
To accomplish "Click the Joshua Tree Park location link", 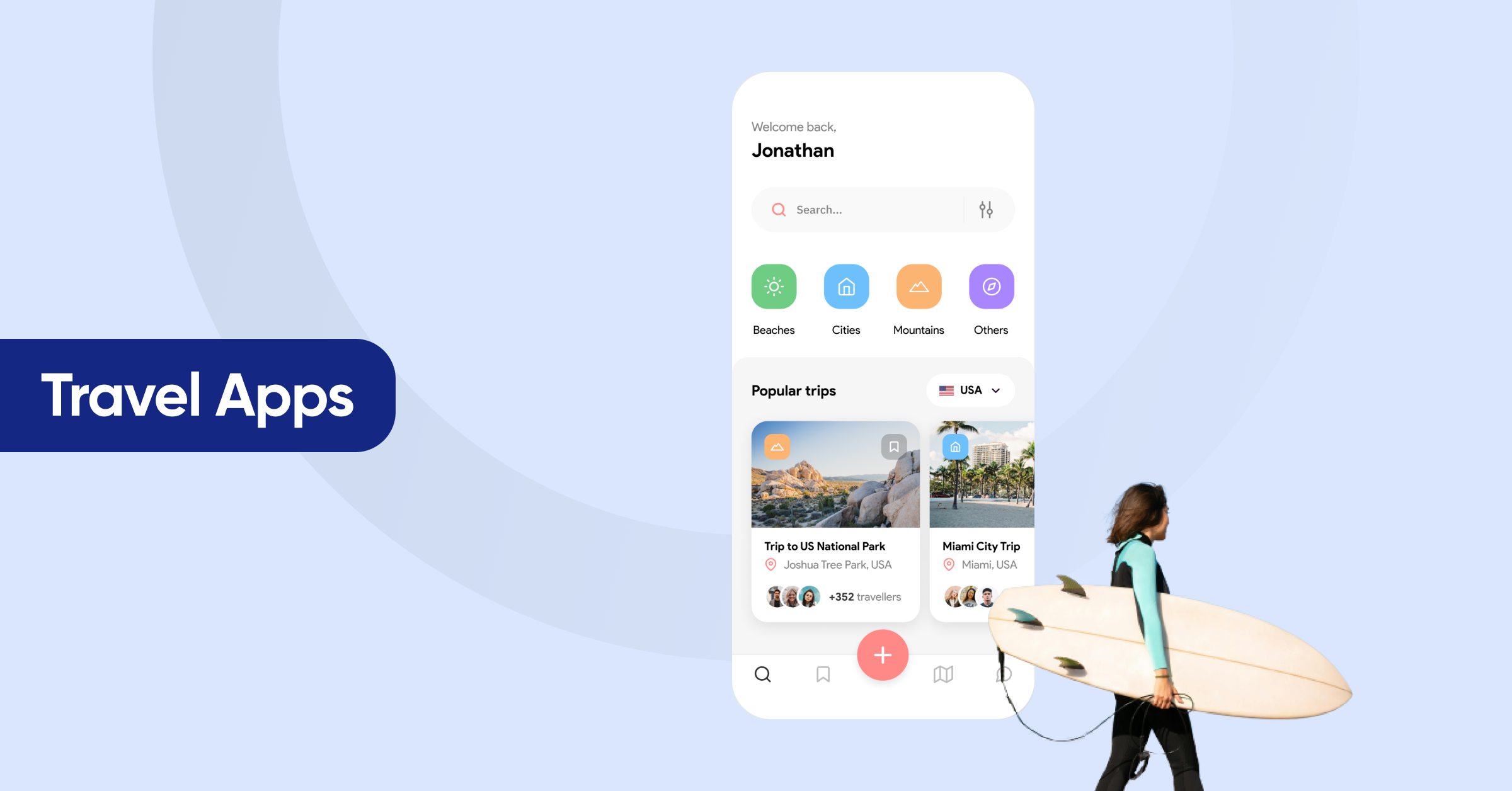I will pos(836,565).
